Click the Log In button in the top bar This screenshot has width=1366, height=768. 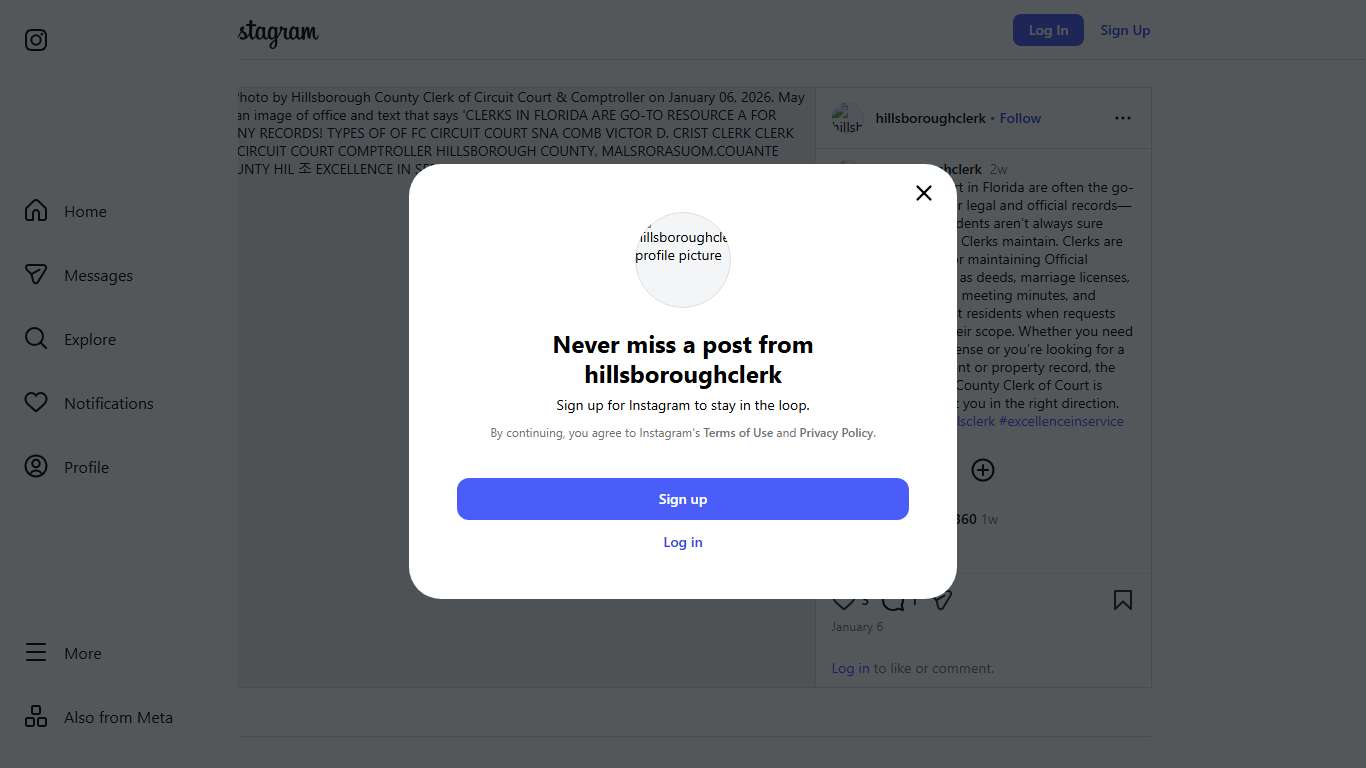click(1048, 30)
